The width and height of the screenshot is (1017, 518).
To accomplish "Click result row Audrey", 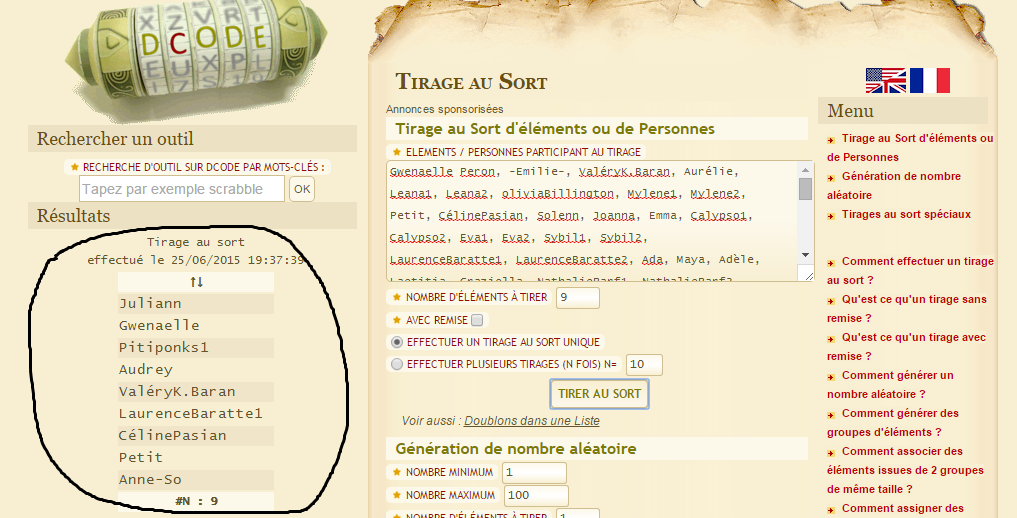I will pos(196,370).
